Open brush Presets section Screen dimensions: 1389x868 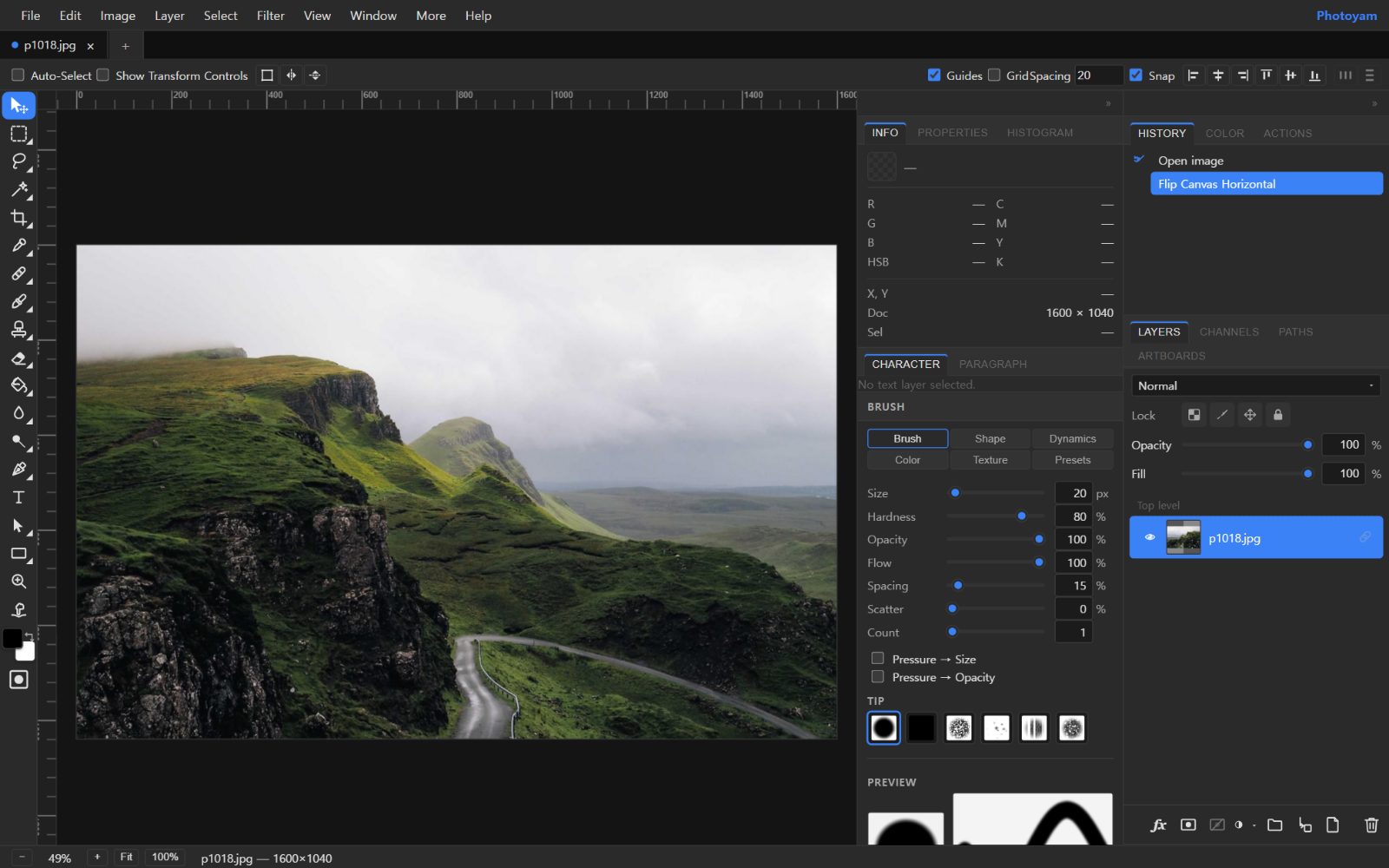1072,460
